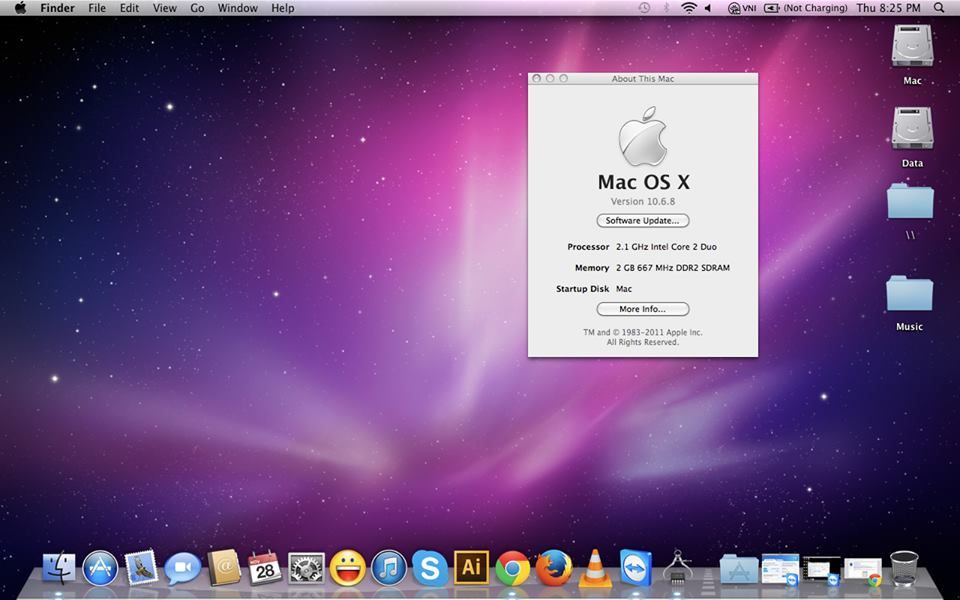Click the Software Update... button
The width and height of the screenshot is (960, 600).
pyautogui.click(x=642, y=221)
